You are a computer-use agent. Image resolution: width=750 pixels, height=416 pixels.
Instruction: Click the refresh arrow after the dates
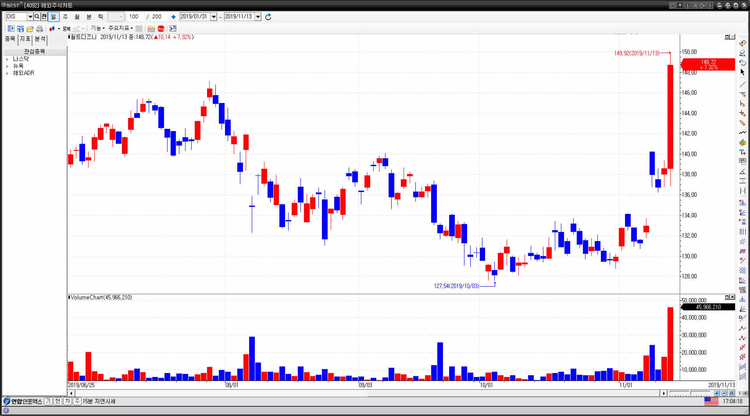268,17
